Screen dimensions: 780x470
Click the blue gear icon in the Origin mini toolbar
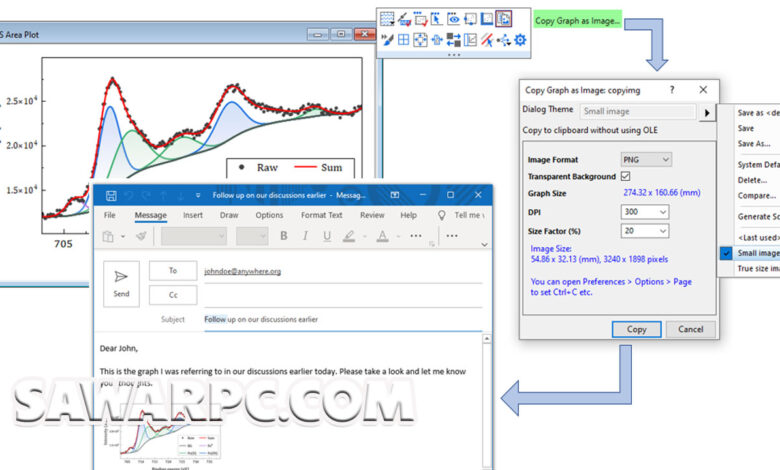[x=520, y=40]
